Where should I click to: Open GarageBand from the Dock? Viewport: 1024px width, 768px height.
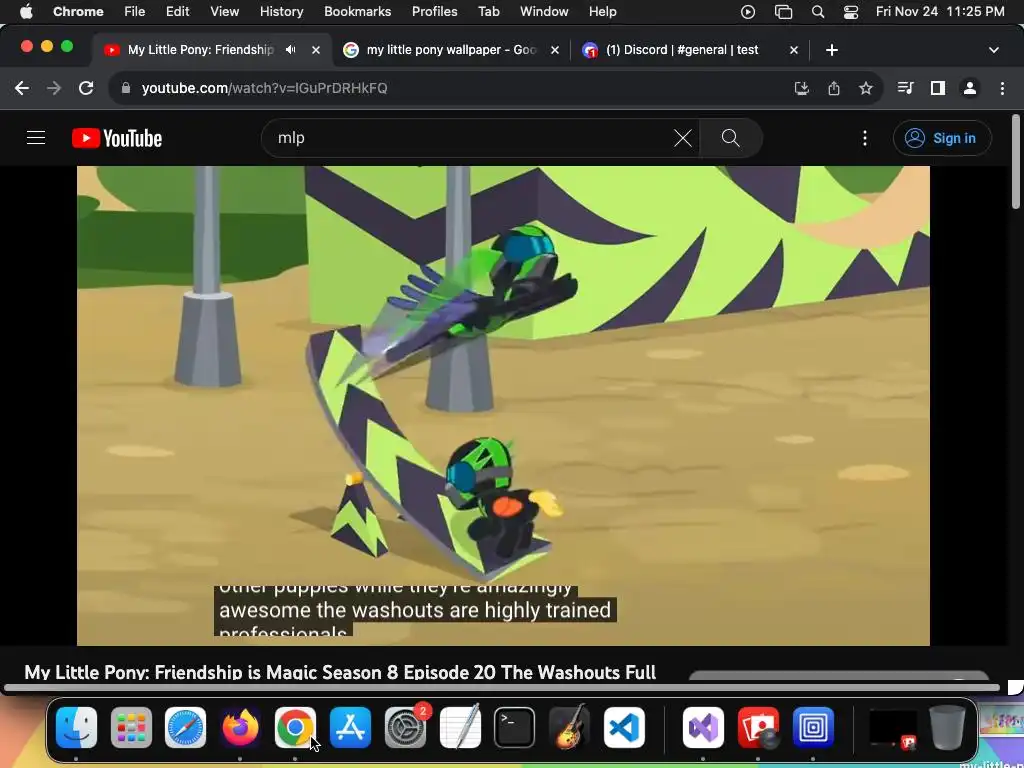[x=569, y=727]
